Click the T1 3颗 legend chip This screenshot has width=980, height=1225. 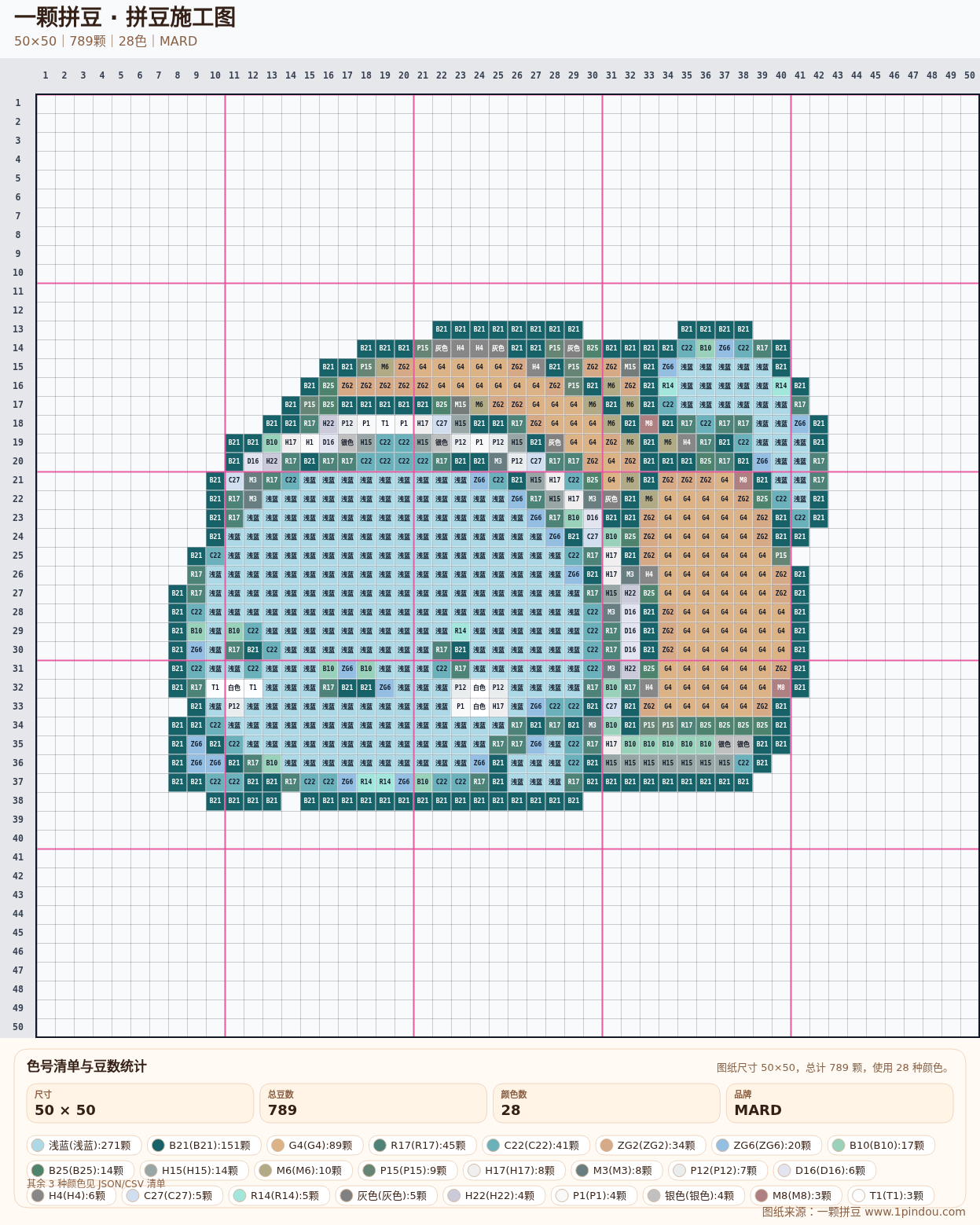point(891,1195)
